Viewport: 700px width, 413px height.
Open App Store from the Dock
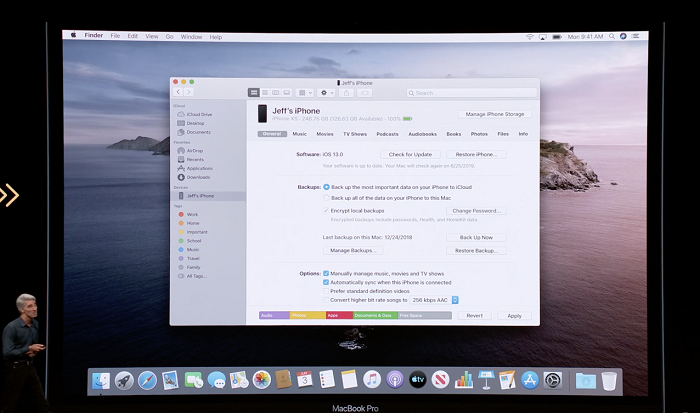click(x=530, y=380)
